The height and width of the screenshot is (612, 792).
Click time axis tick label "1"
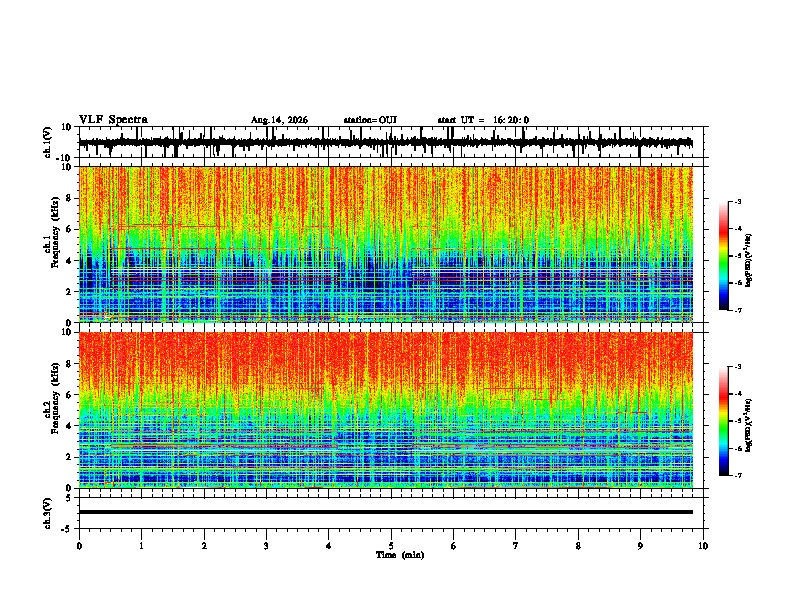(141, 546)
